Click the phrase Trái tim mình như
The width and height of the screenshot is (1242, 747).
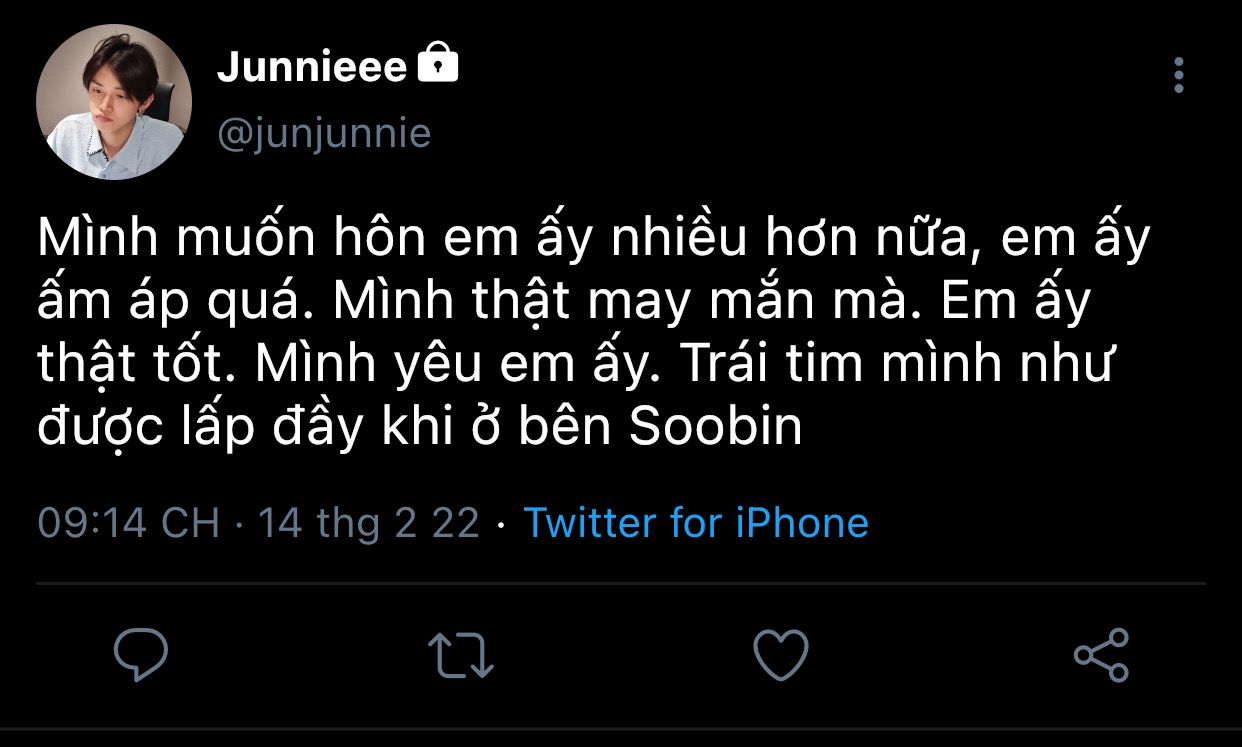(x=897, y=365)
